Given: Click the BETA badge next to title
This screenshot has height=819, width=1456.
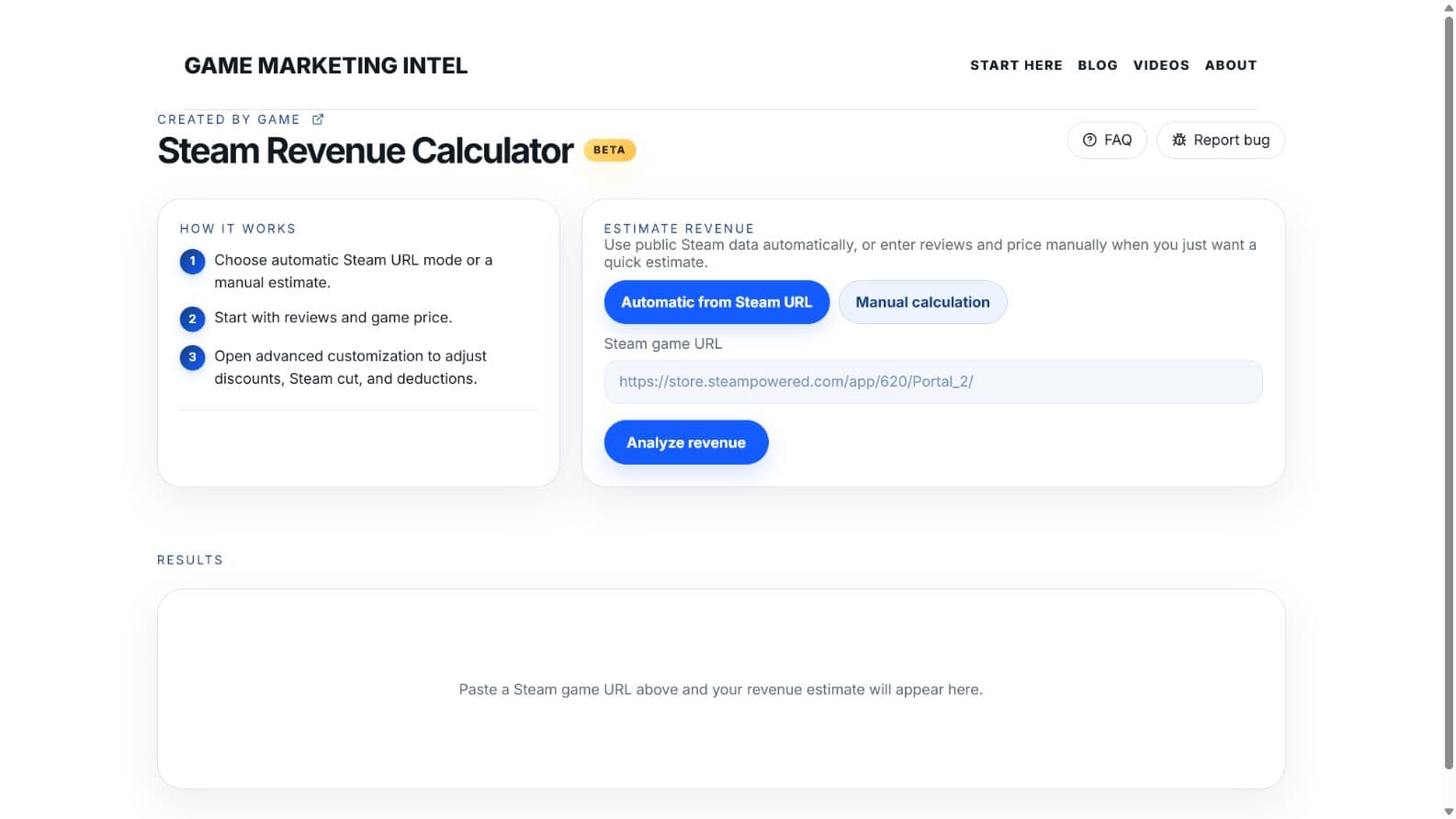Looking at the screenshot, I should [x=609, y=150].
